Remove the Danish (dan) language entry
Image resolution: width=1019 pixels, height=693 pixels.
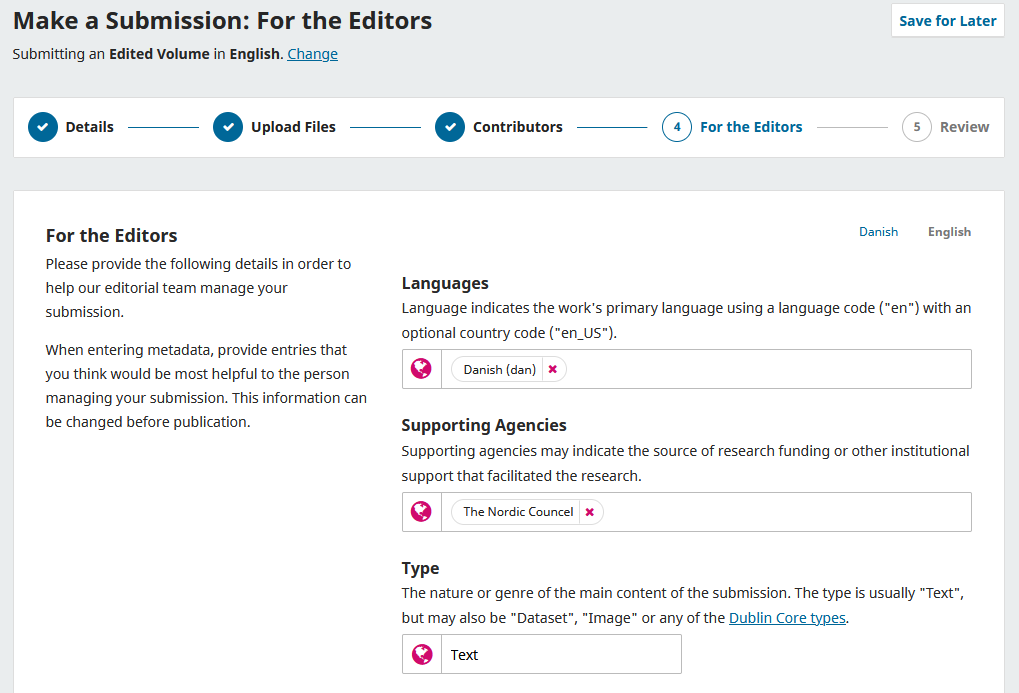552,368
